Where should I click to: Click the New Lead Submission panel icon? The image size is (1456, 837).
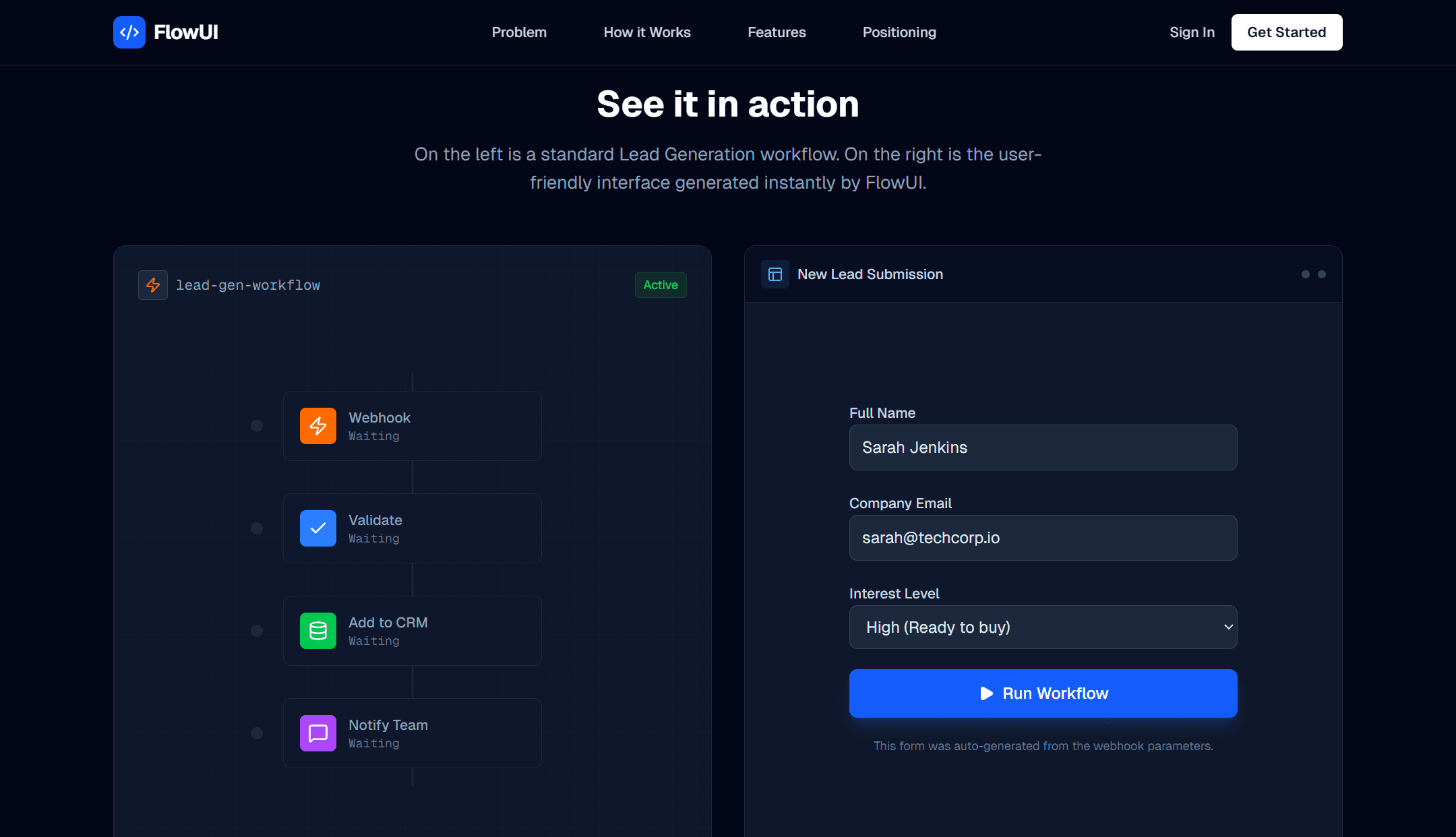tap(775, 274)
